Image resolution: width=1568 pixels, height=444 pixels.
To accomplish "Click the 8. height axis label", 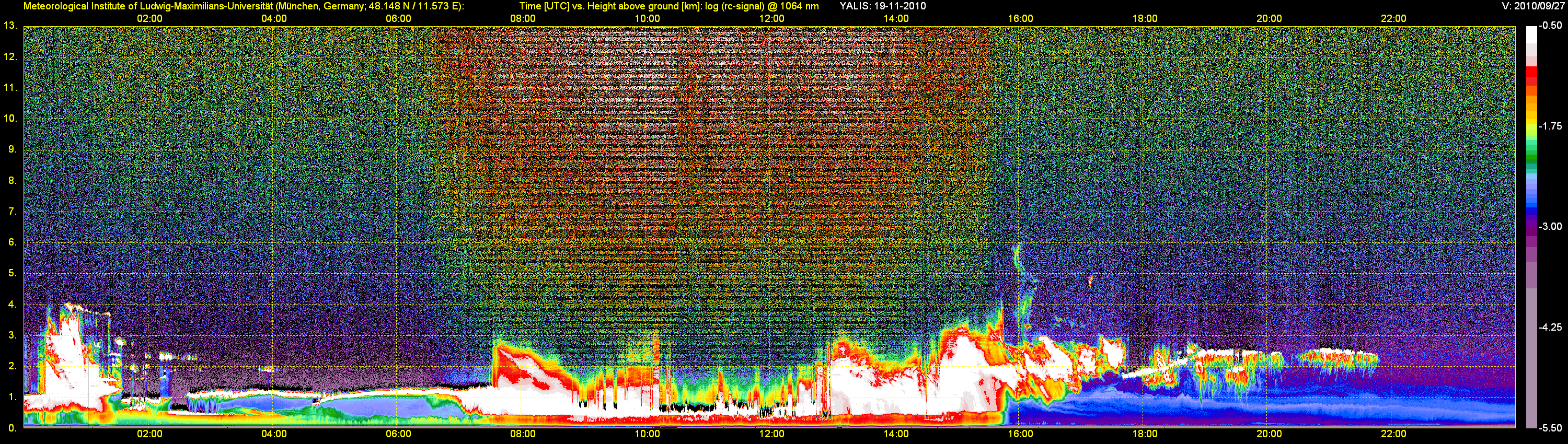I will pyautogui.click(x=12, y=180).
